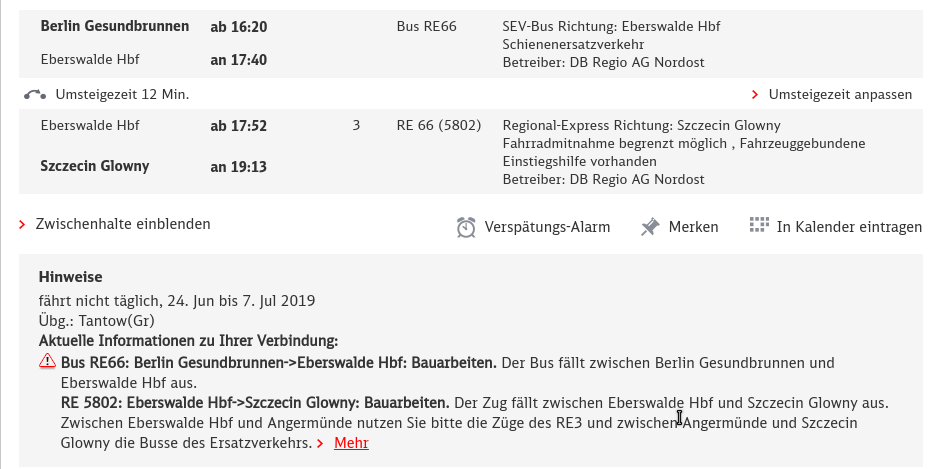Click red chevron next to Mehr

321,444
